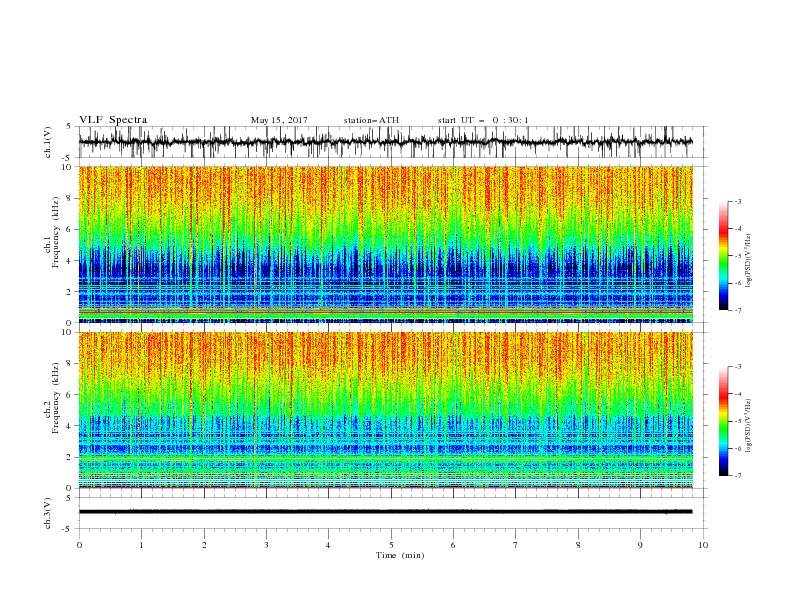Click the 'station=ATH' label
This screenshot has height=612, width=792.
[371, 120]
